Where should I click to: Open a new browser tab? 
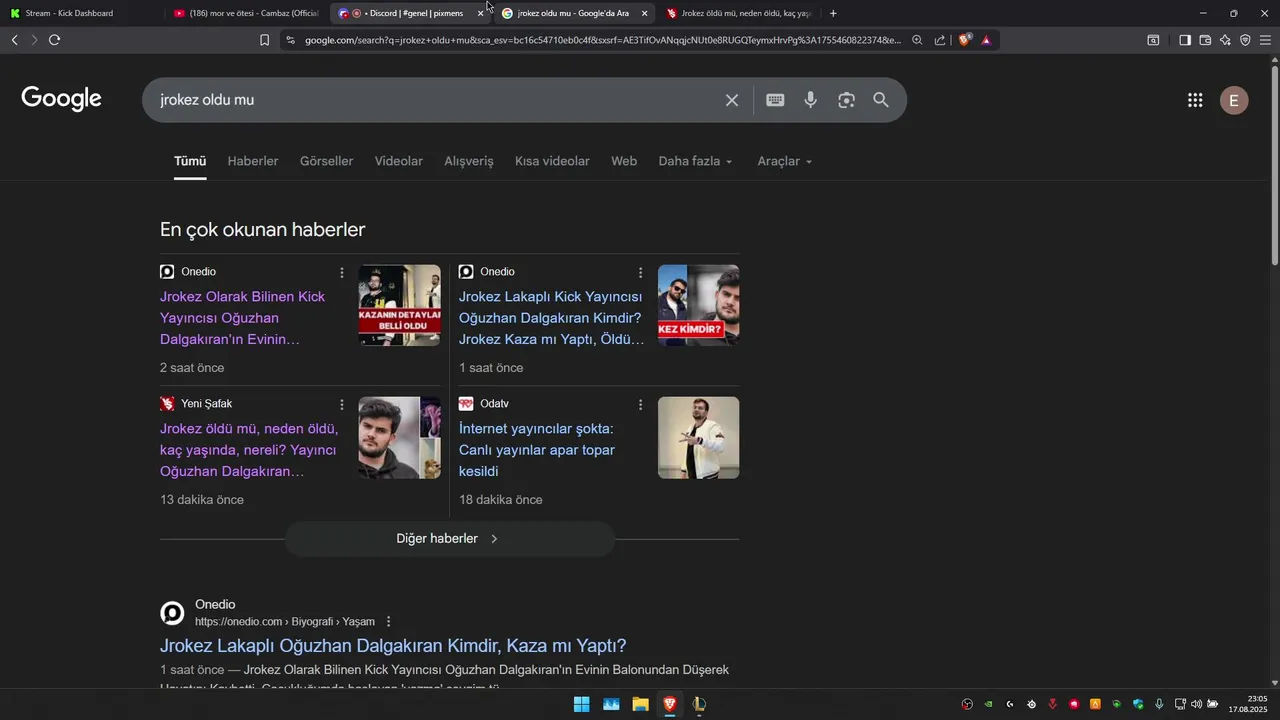coord(833,13)
